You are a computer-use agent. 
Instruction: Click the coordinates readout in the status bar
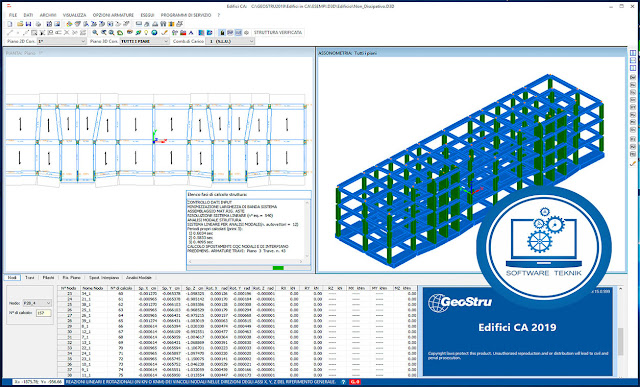38,382
